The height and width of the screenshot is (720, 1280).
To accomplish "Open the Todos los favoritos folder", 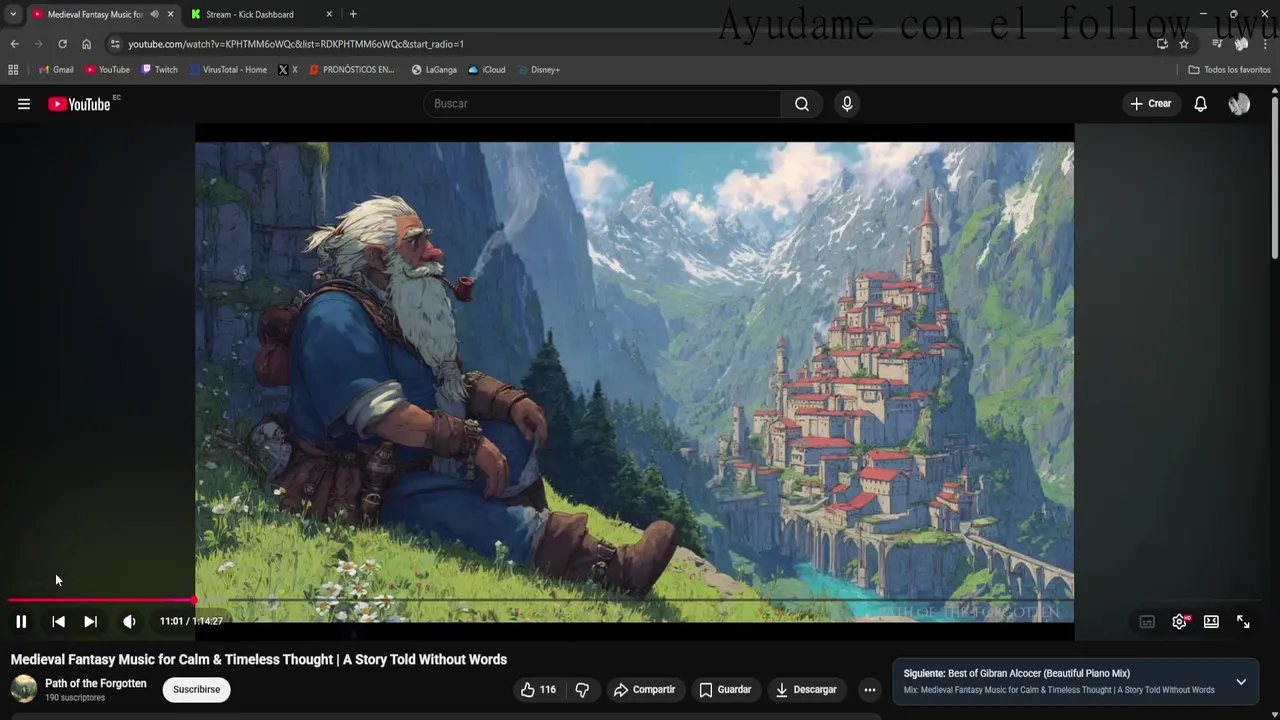I will coord(1229,70).
